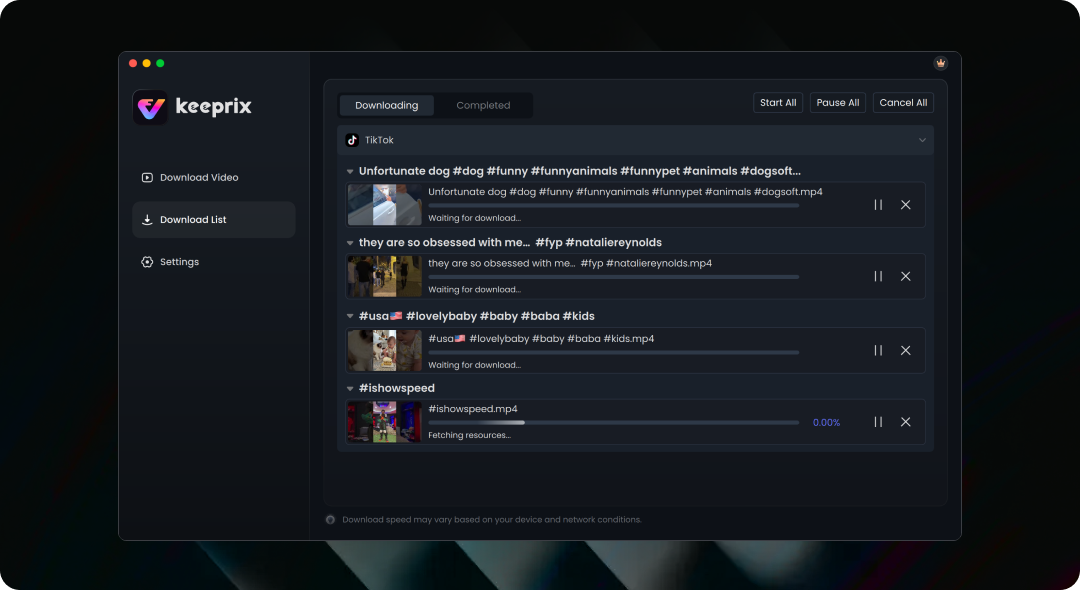Switch to the Completed tab
The width and height of the screenshot is (1080, 590).
483,105
